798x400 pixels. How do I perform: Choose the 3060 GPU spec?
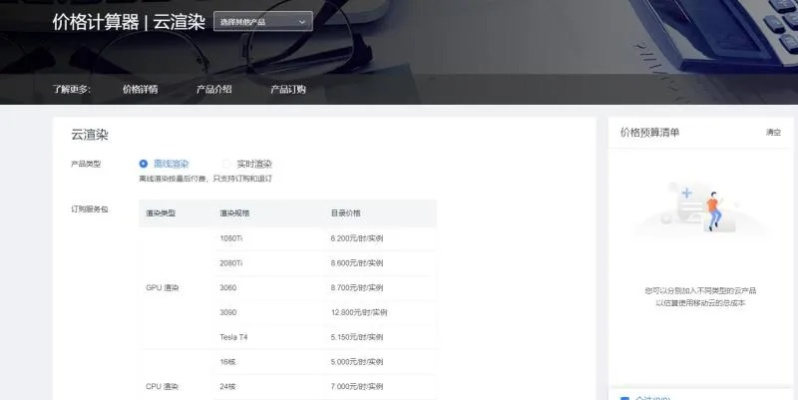228,288
